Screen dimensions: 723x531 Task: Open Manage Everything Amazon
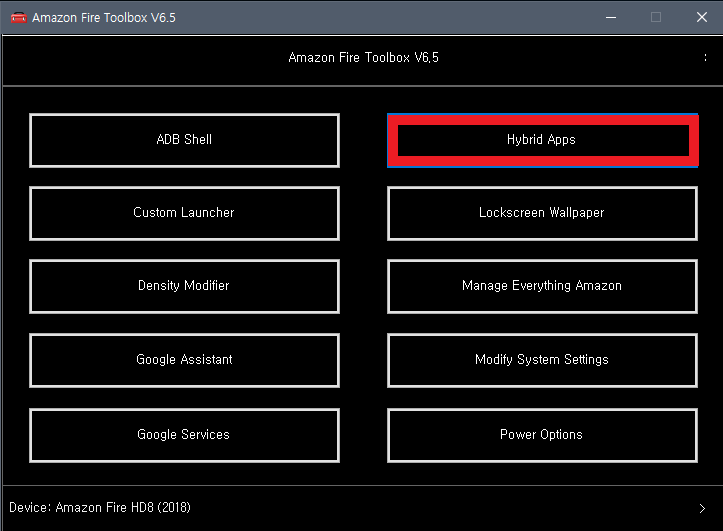pos(543,286)
